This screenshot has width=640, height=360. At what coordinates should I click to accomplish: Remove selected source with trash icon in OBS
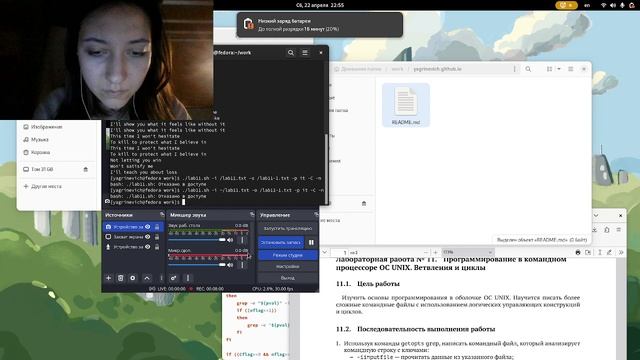pos(120,278)
